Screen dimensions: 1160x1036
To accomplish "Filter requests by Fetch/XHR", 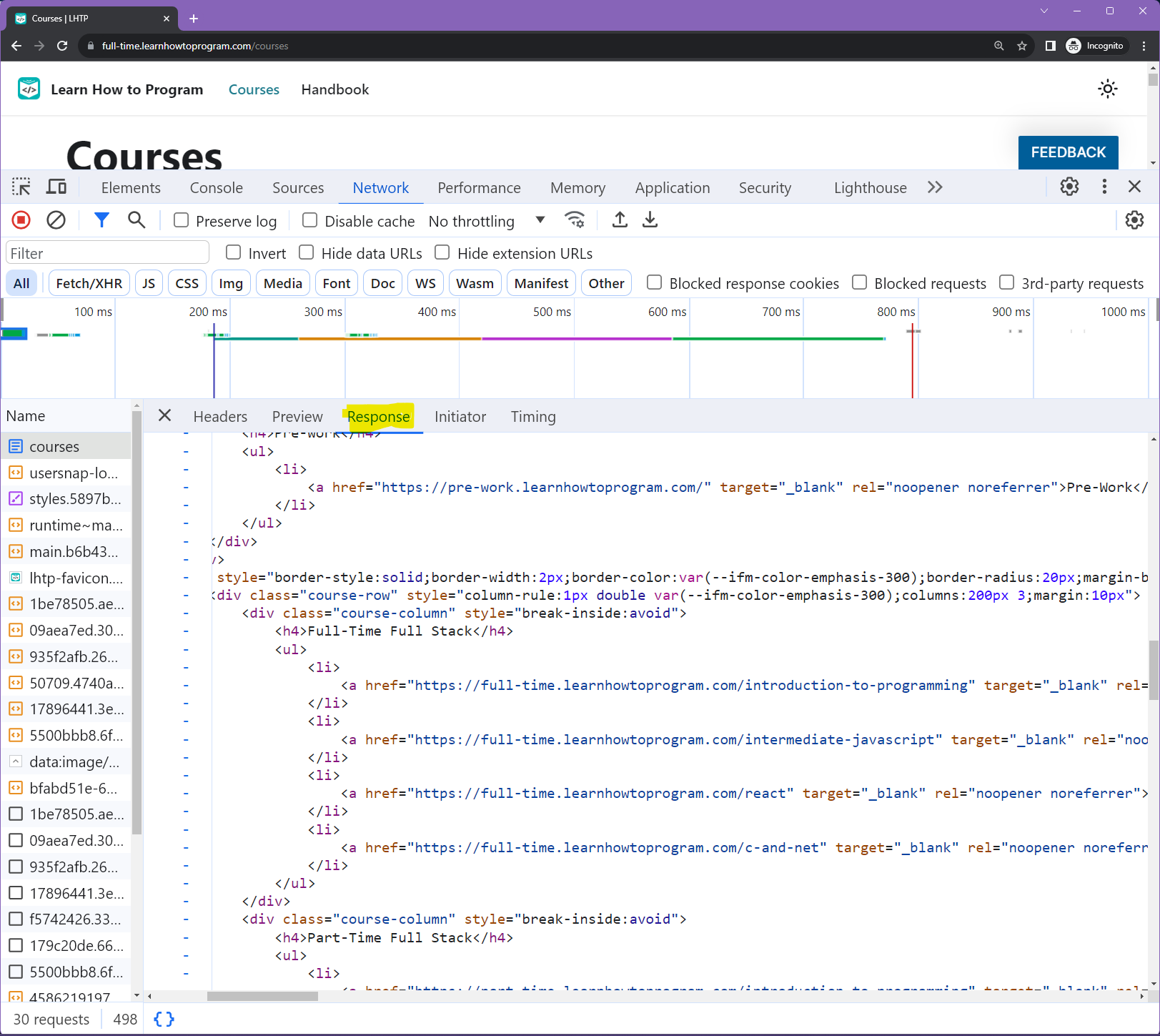I will tap(89, 283).
